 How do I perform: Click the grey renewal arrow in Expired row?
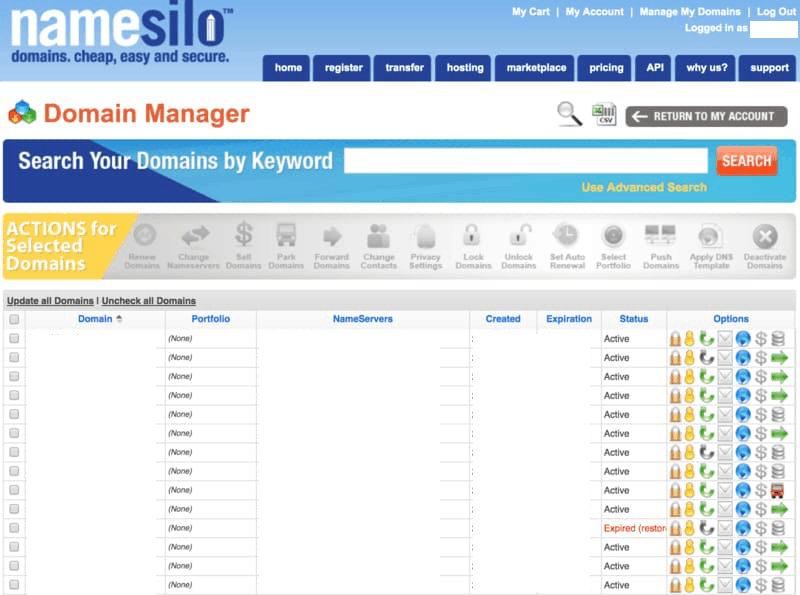706,528
